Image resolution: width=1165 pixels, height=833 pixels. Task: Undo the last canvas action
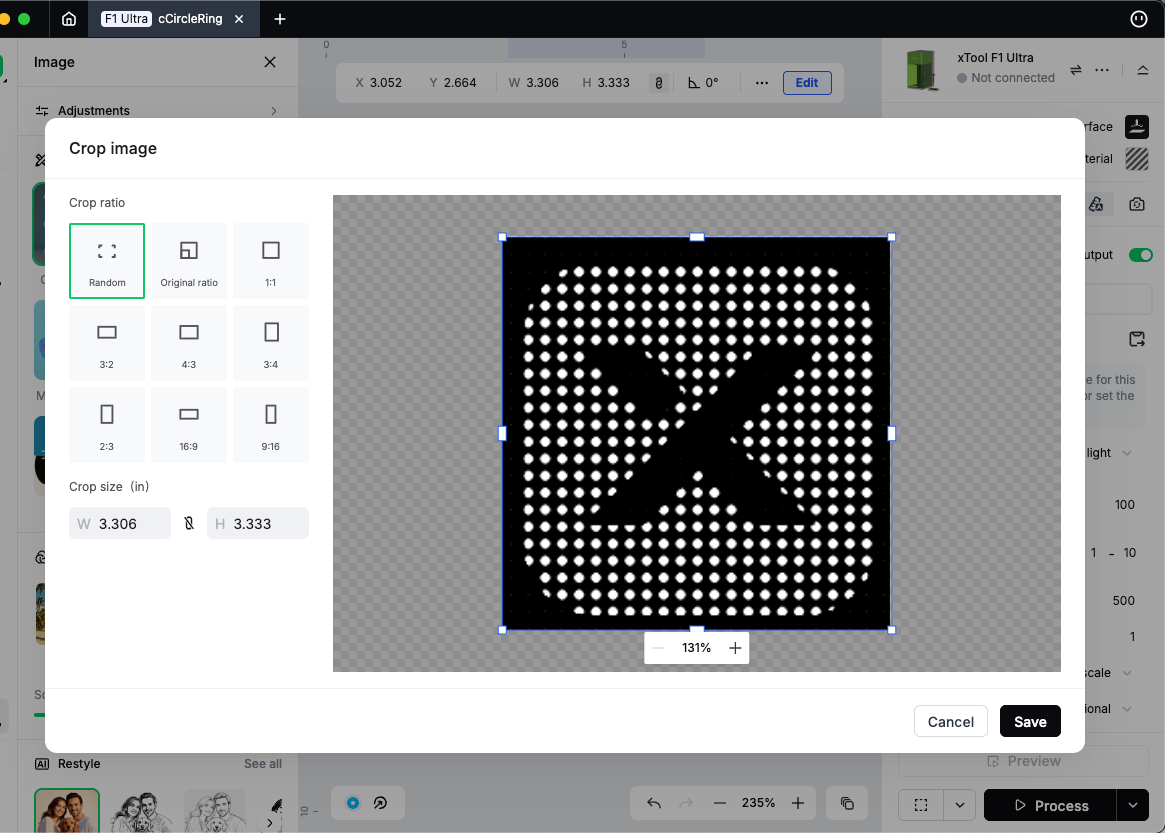pyautogui.click(x=653, y=803)
